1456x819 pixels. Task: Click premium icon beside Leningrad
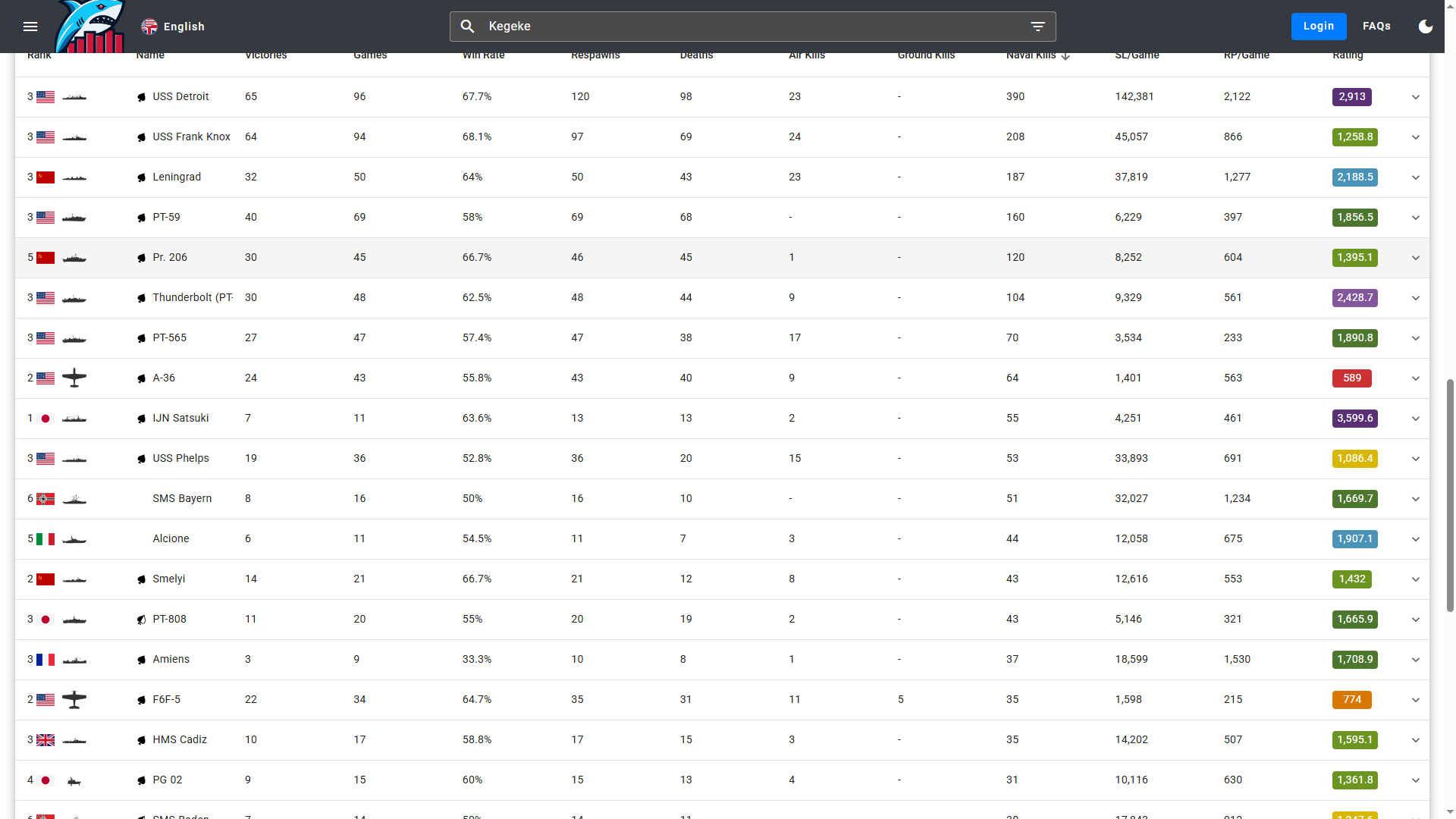[x=142, y=177]
